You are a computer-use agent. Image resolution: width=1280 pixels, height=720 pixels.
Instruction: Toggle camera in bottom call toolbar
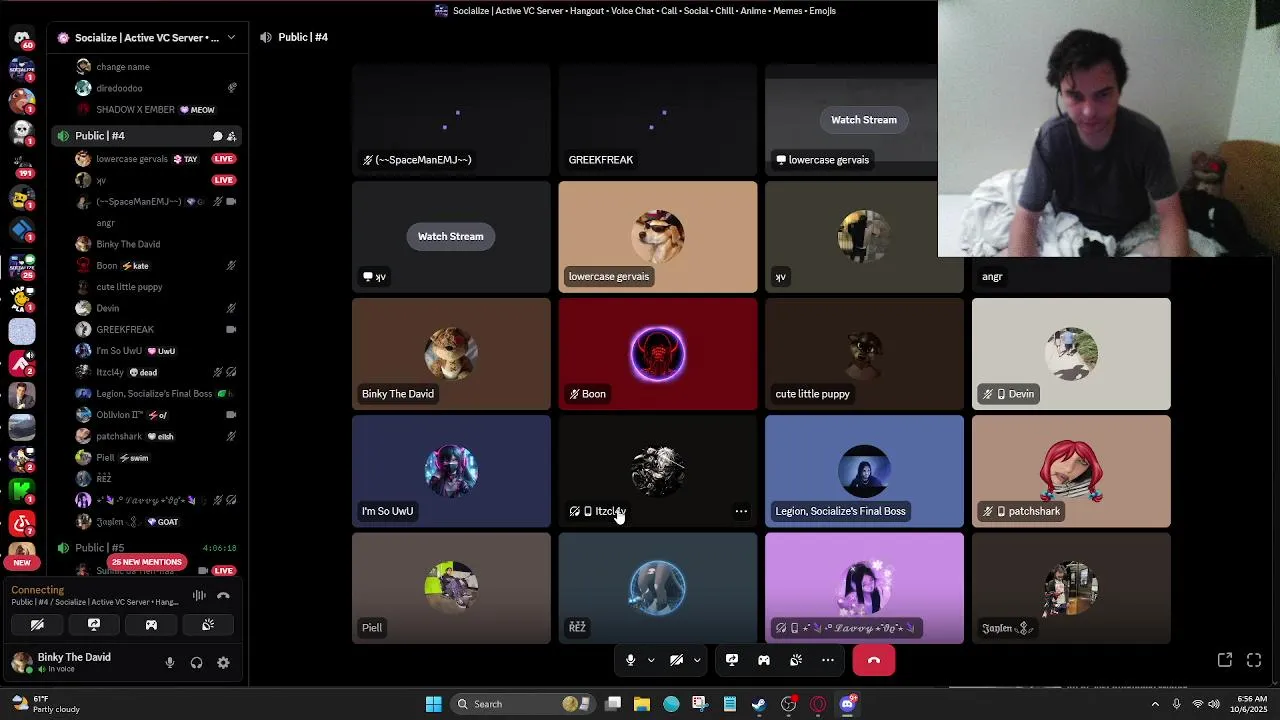coord(676,660)
